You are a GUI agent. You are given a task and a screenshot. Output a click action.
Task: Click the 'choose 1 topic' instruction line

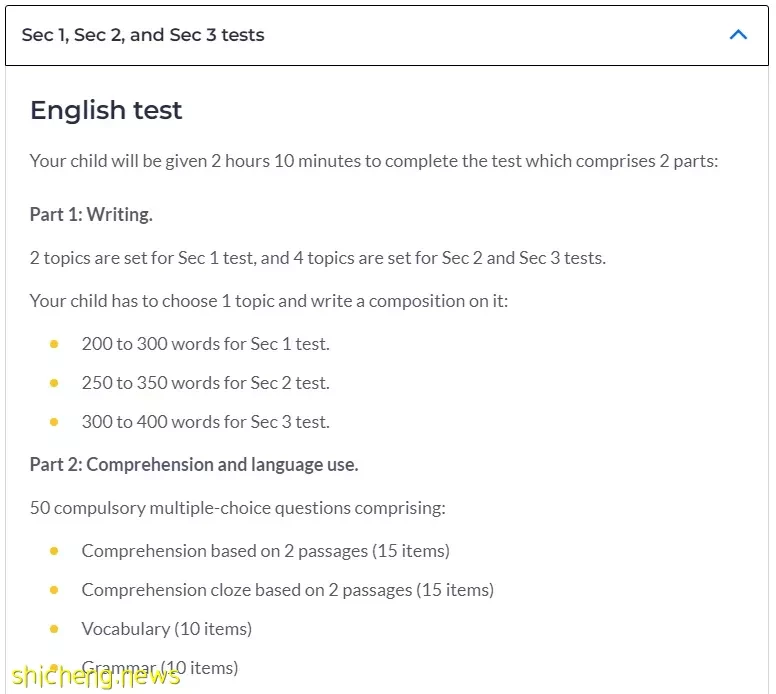269,301
